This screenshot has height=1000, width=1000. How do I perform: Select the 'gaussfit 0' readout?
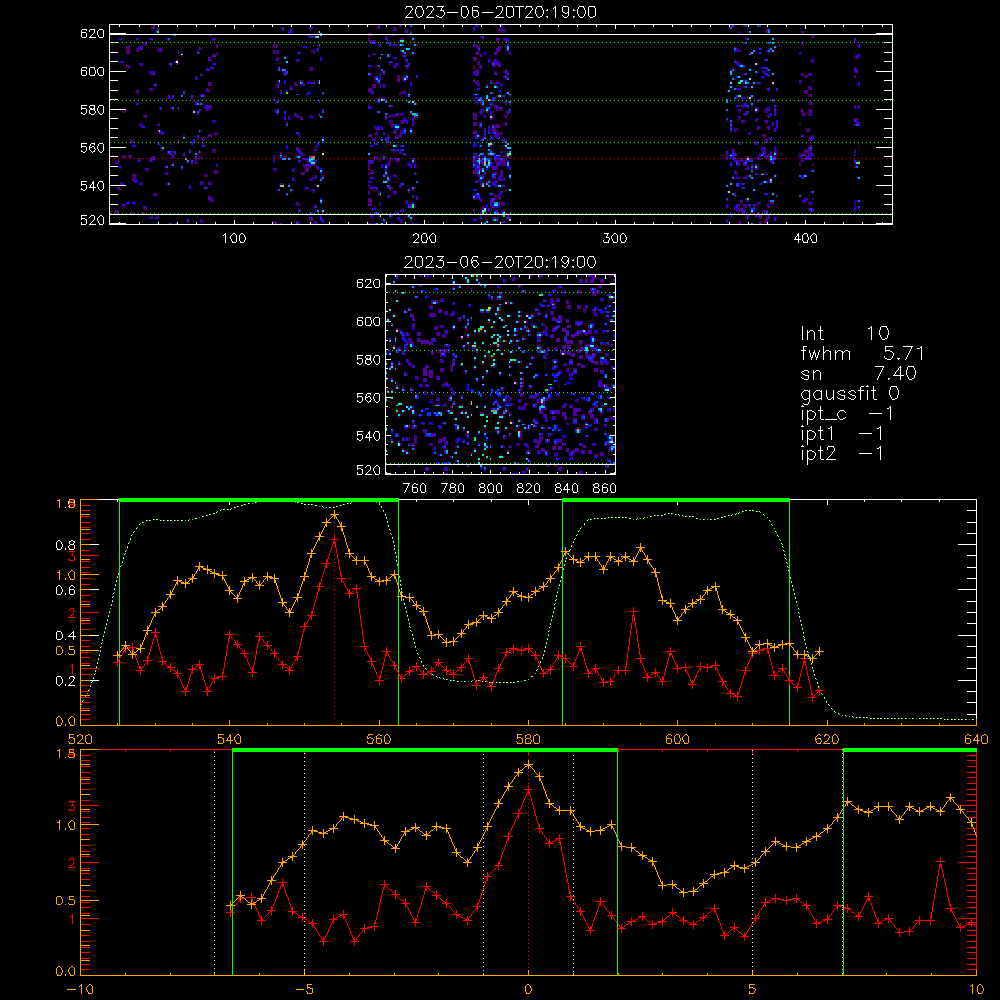(x=850, y=393)
